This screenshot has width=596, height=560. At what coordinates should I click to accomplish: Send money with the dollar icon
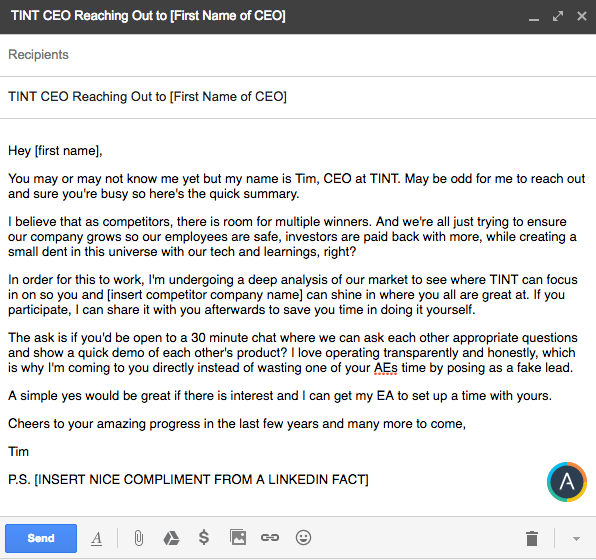pos(204,538)
